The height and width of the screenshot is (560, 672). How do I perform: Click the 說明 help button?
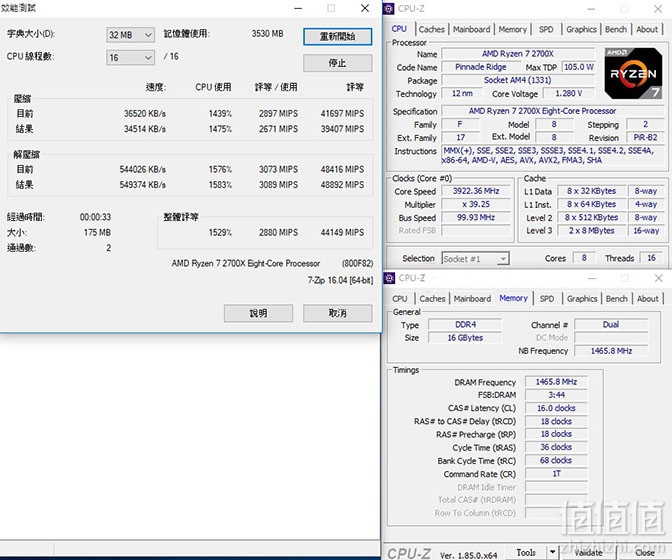258,313
